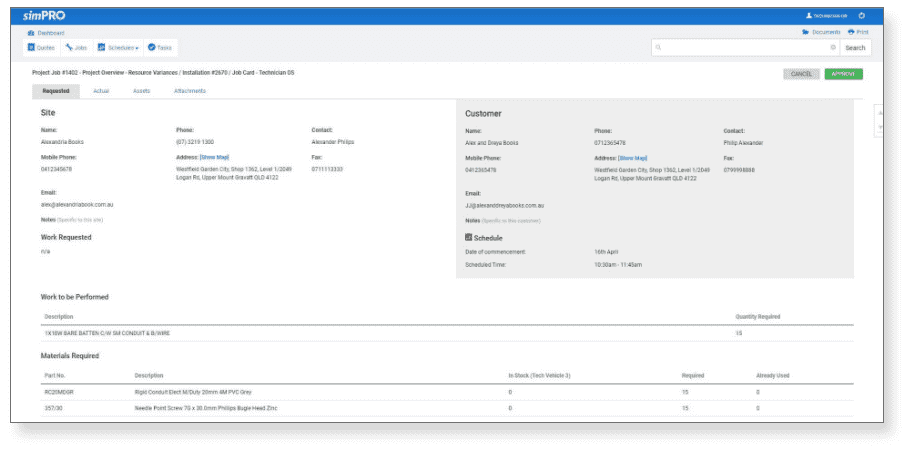Viewport: 910px width, 452px height.
Task: Click customer fax 0799998888
Action: [x=739, y=171]
